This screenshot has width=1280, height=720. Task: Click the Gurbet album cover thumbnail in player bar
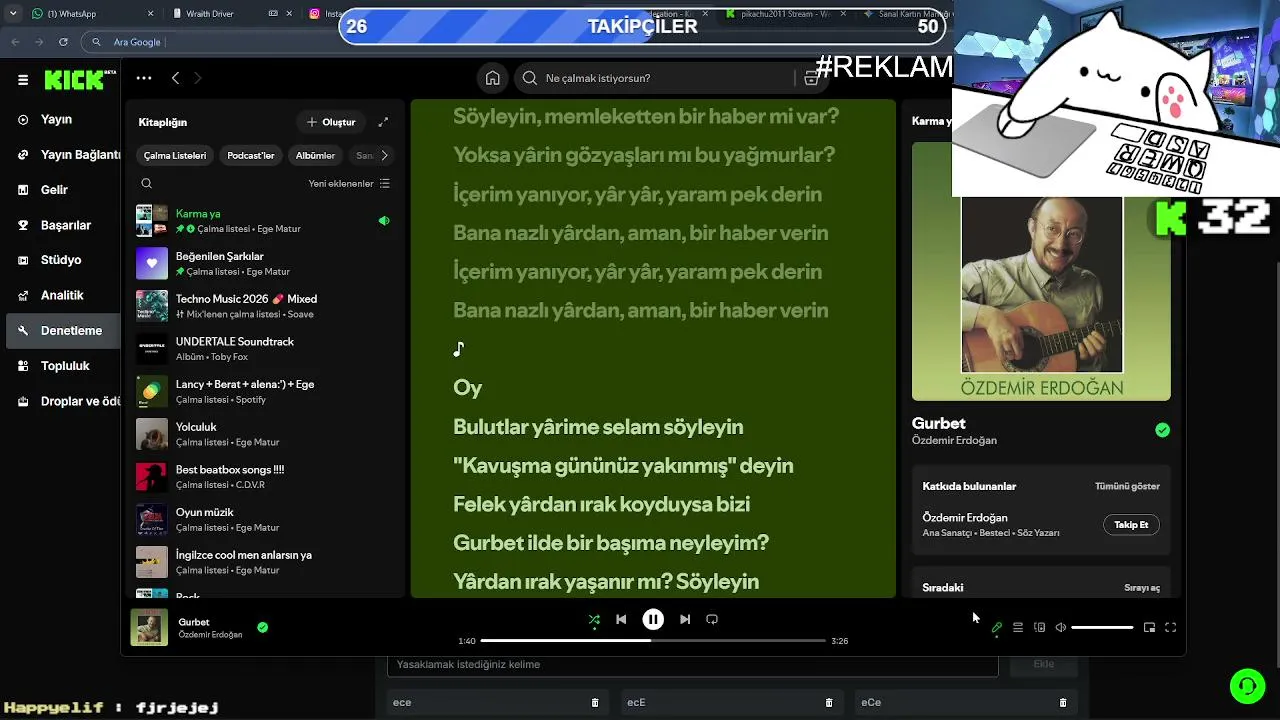point(149,628)
